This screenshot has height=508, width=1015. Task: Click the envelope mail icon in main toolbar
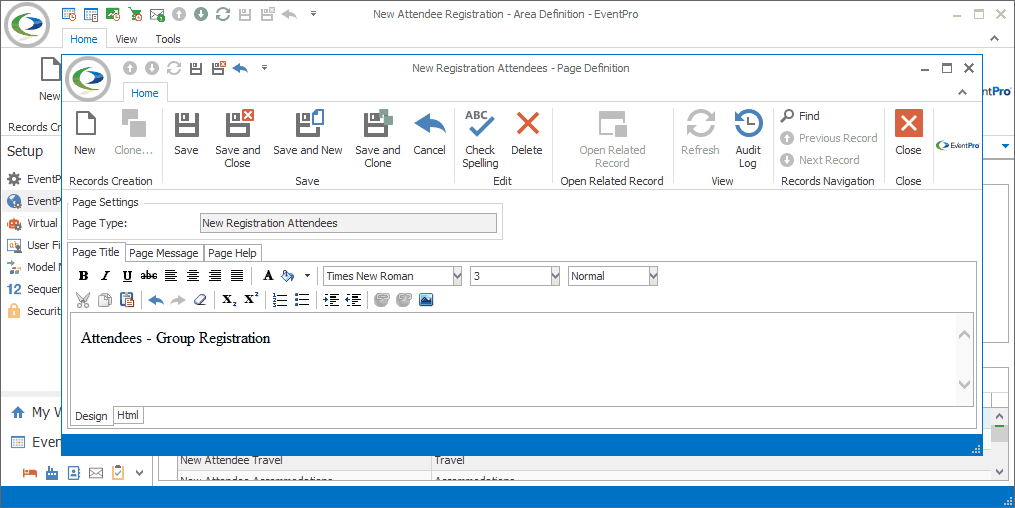(157, 14)
